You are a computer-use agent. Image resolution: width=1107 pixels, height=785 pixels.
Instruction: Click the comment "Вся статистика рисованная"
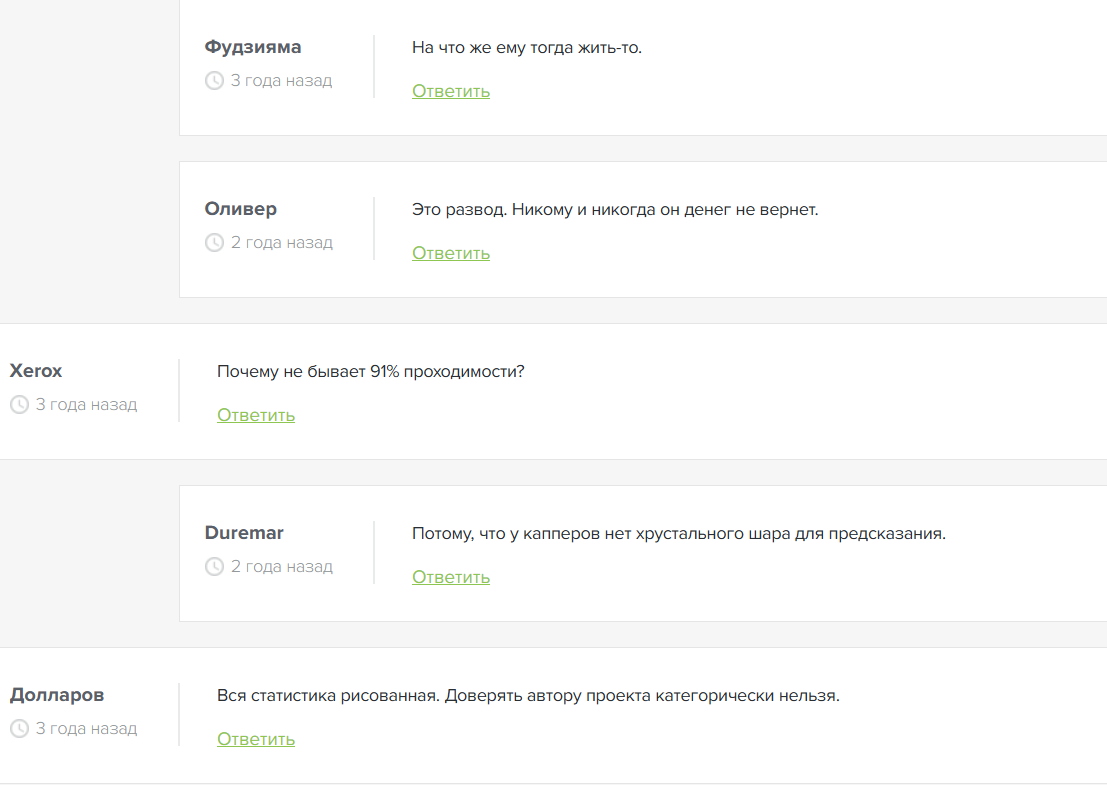(528, 696)
